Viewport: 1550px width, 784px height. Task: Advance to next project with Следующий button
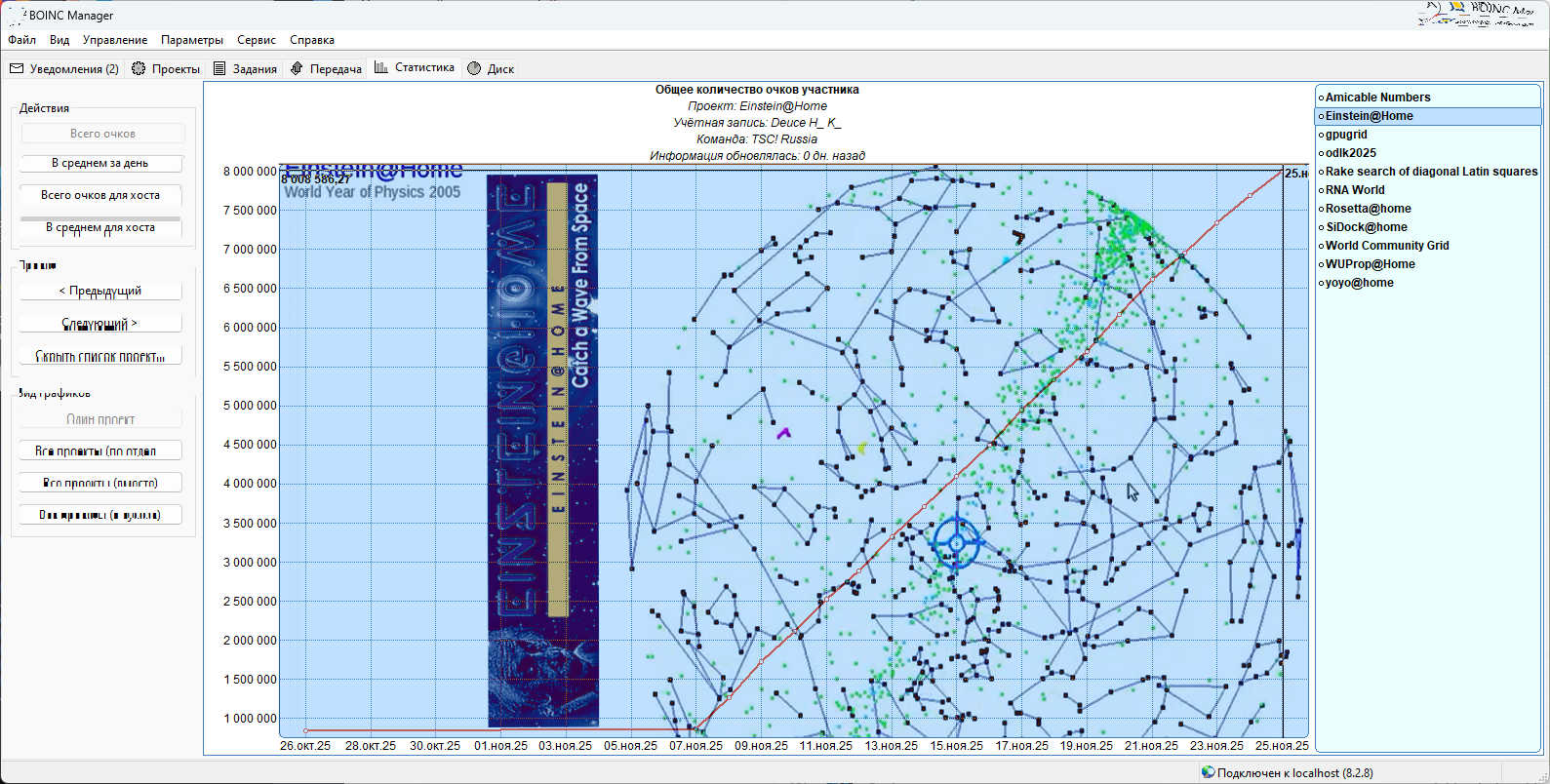(100, 323)
